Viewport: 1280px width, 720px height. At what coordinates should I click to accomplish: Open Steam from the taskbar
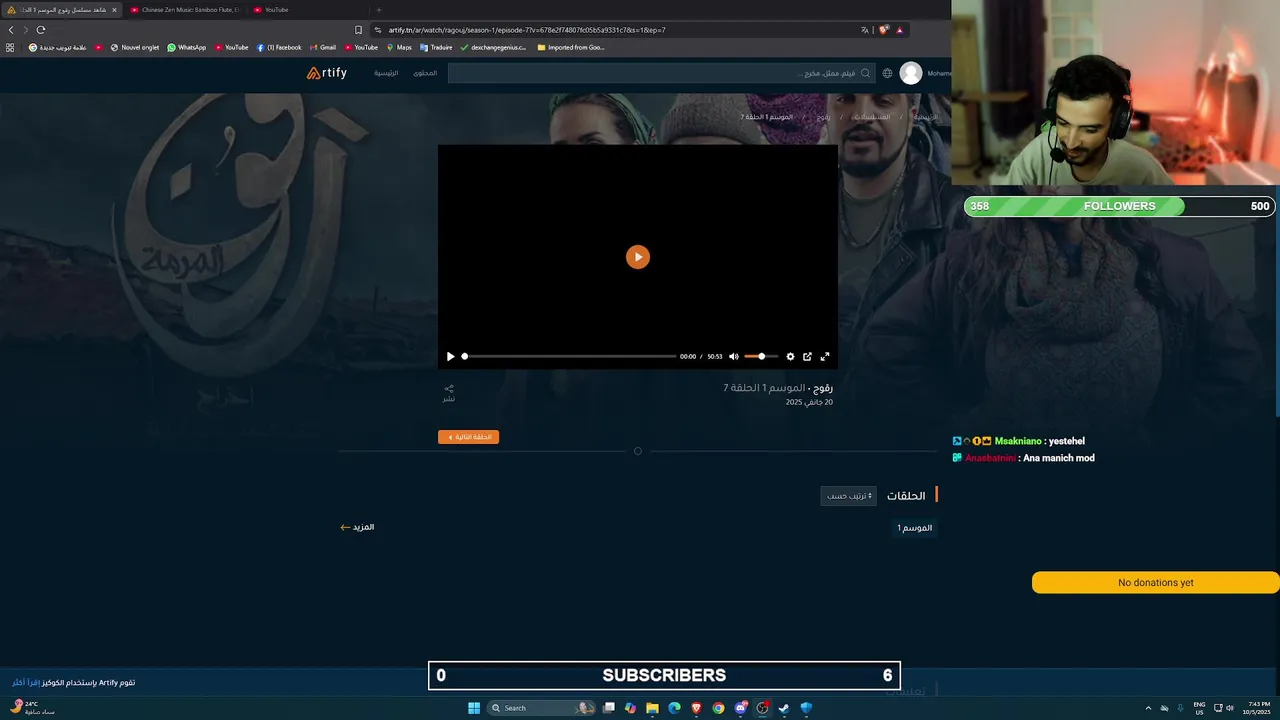(x=784, y=708)
